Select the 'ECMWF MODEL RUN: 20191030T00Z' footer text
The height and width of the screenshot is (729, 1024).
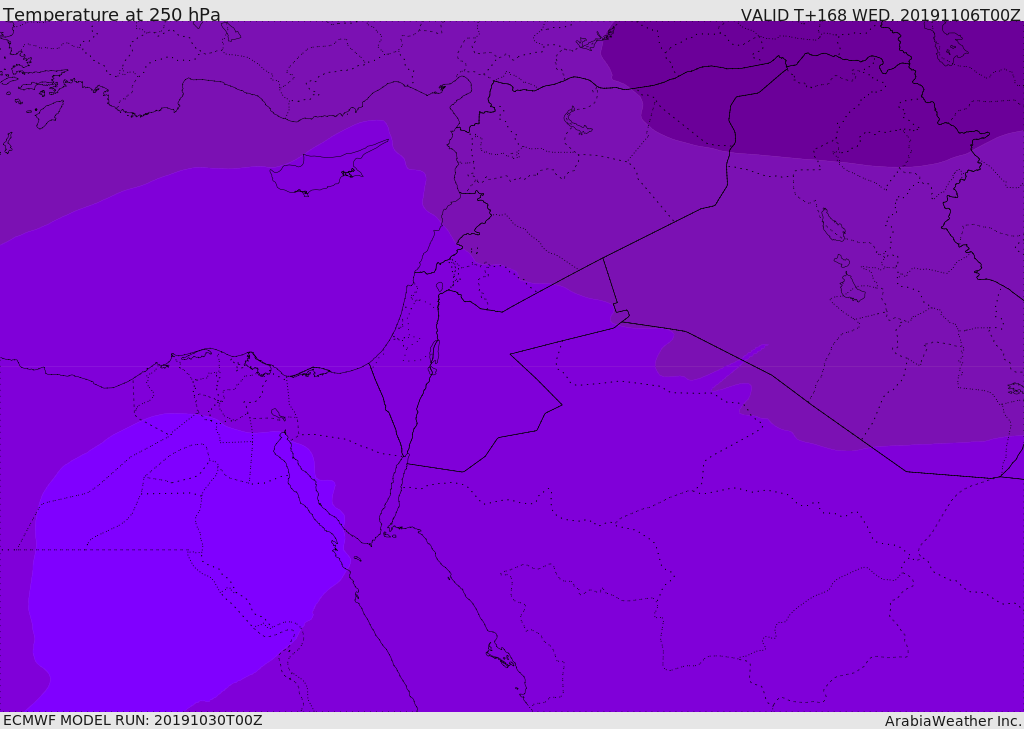(133, 720)
